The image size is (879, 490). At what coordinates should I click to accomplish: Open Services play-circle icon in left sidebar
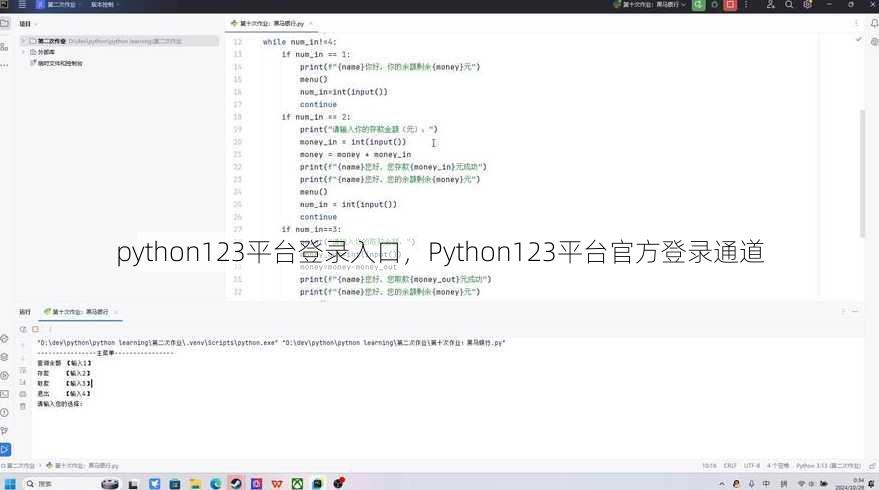click(x=4, y=376)
